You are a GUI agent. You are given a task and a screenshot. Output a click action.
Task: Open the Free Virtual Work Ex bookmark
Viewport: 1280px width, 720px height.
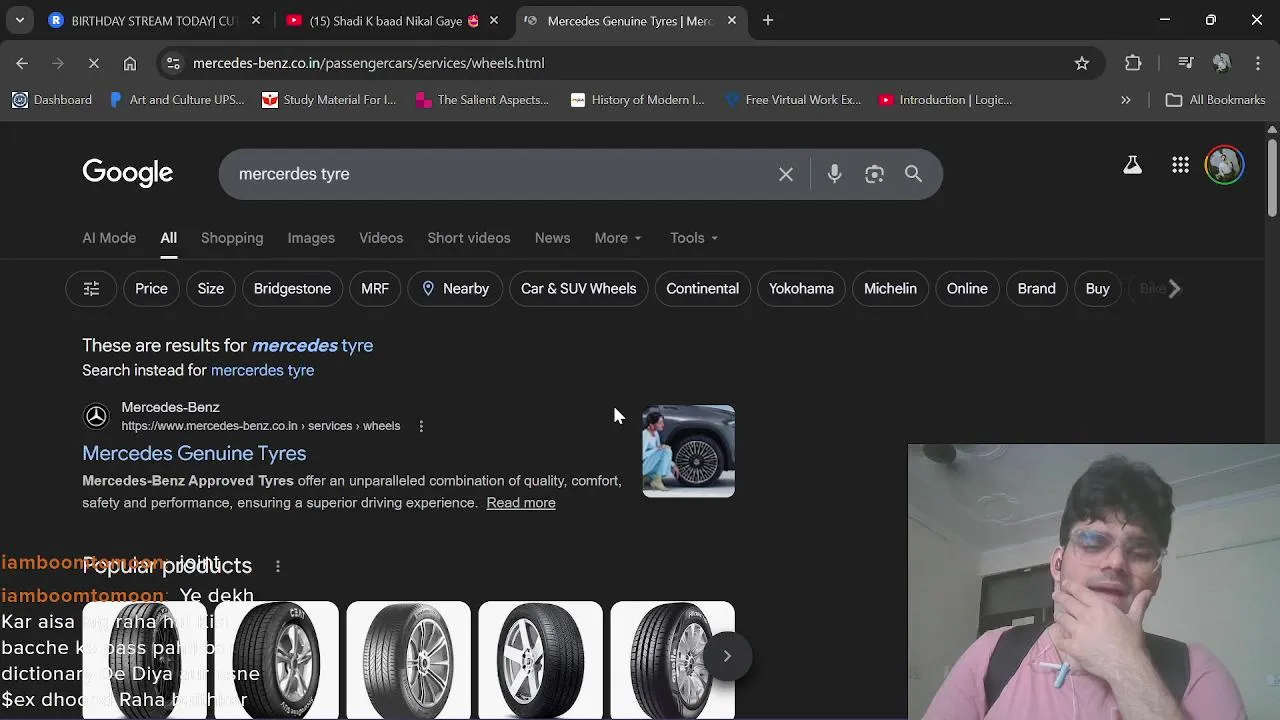[x=792, y=100]
